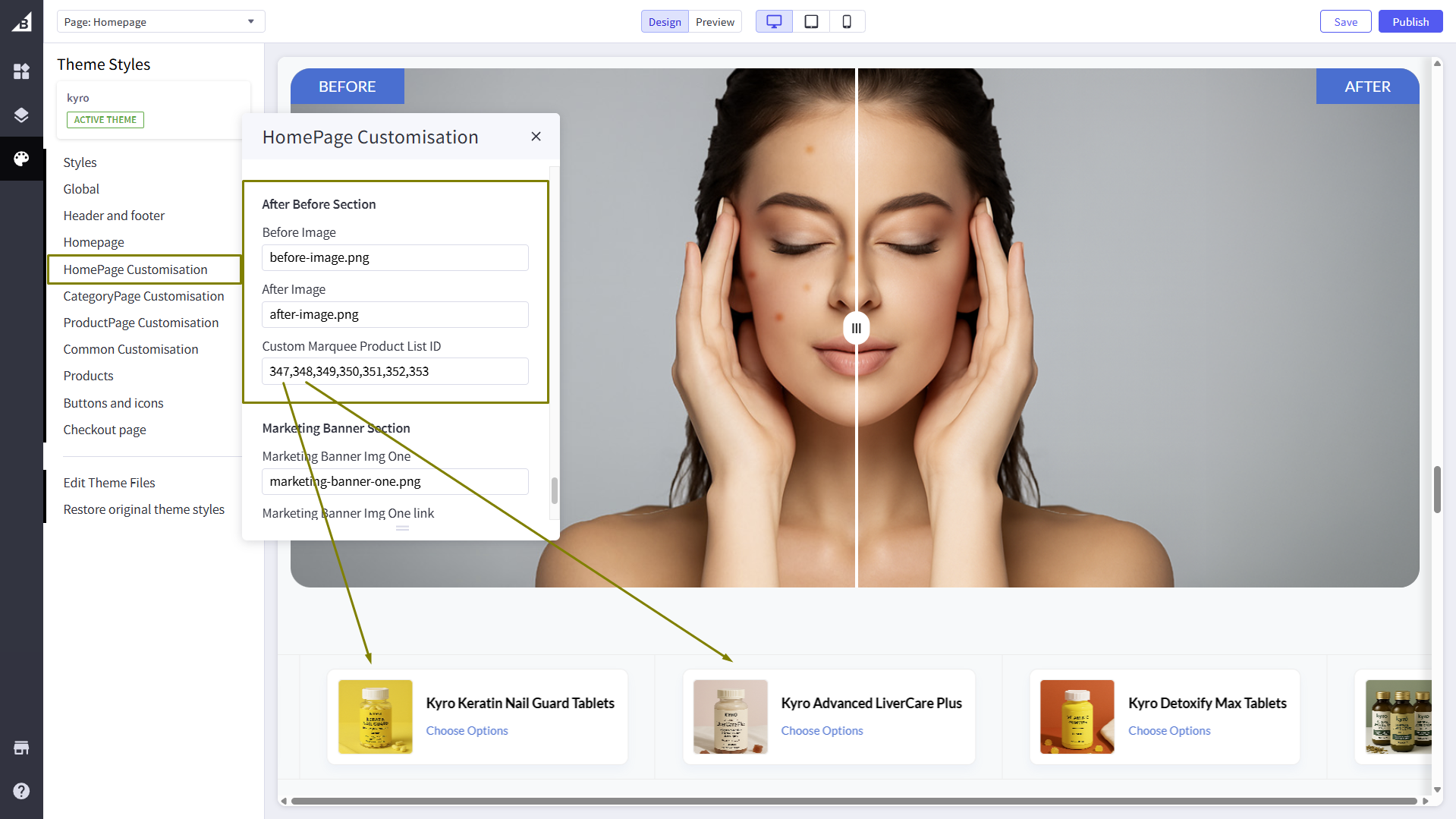Switch to Preview mode tab
1456x819 pixels.
[715, 22]
